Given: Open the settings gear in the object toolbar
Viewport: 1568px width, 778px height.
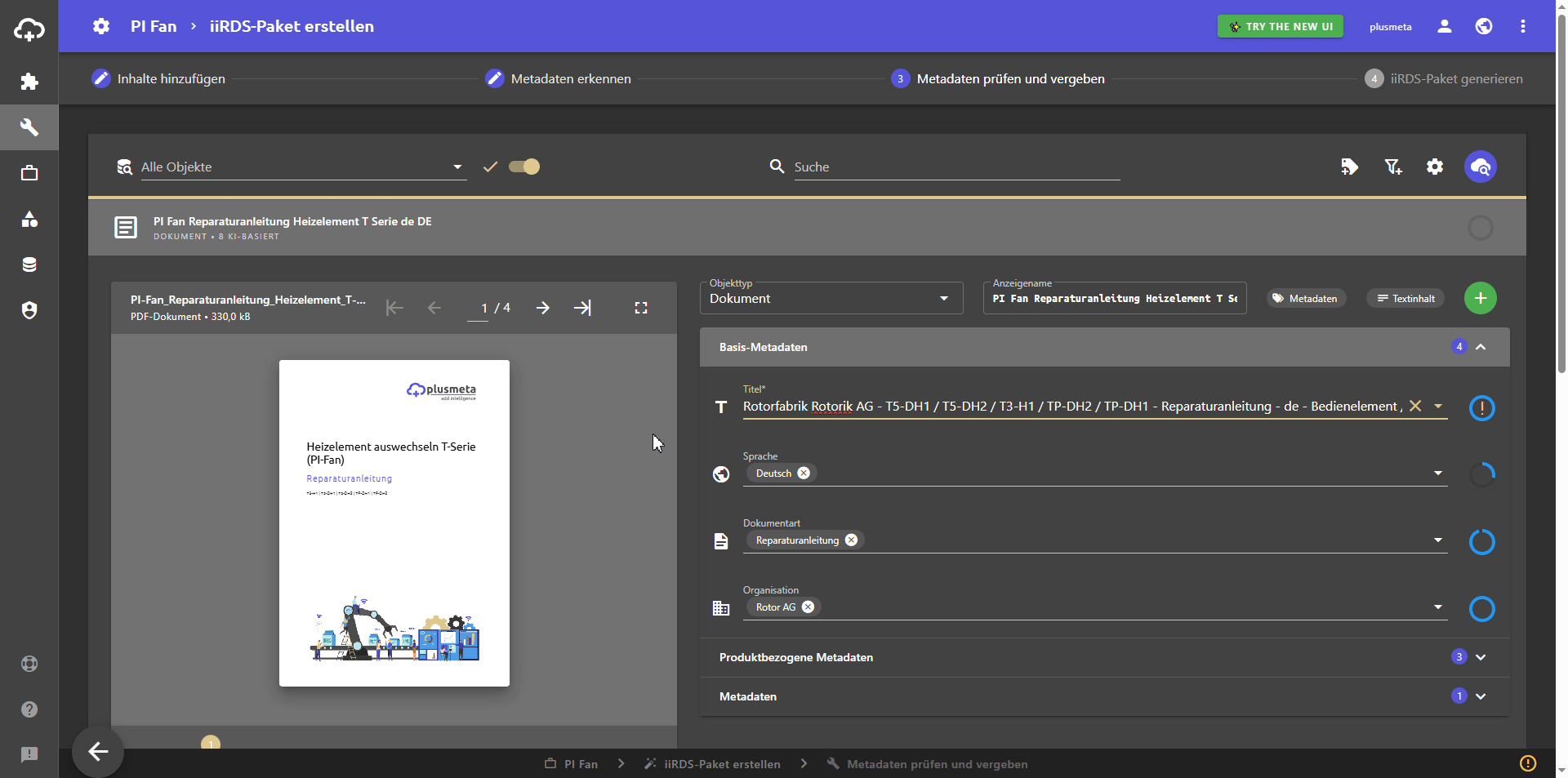Looking at the screenshot, I should point(1435,167).
